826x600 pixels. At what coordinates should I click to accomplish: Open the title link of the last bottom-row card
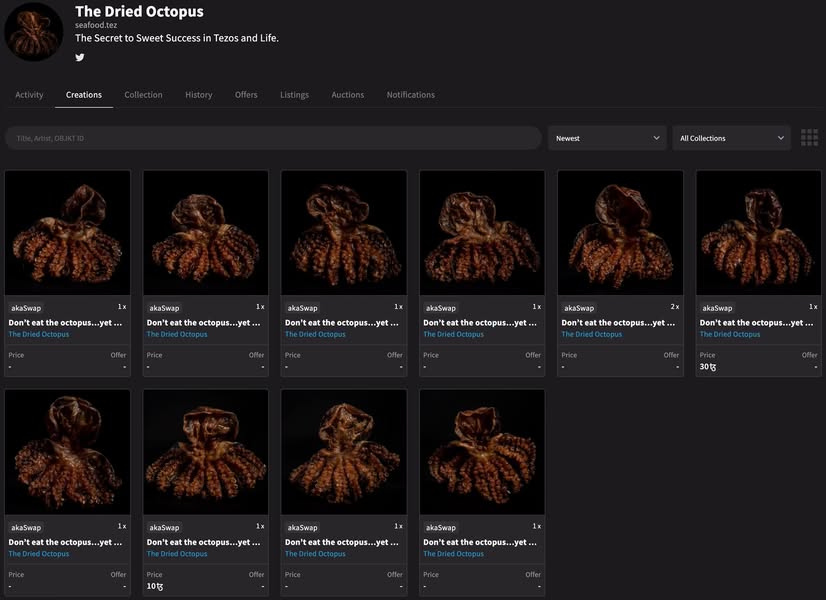[481, 542]
